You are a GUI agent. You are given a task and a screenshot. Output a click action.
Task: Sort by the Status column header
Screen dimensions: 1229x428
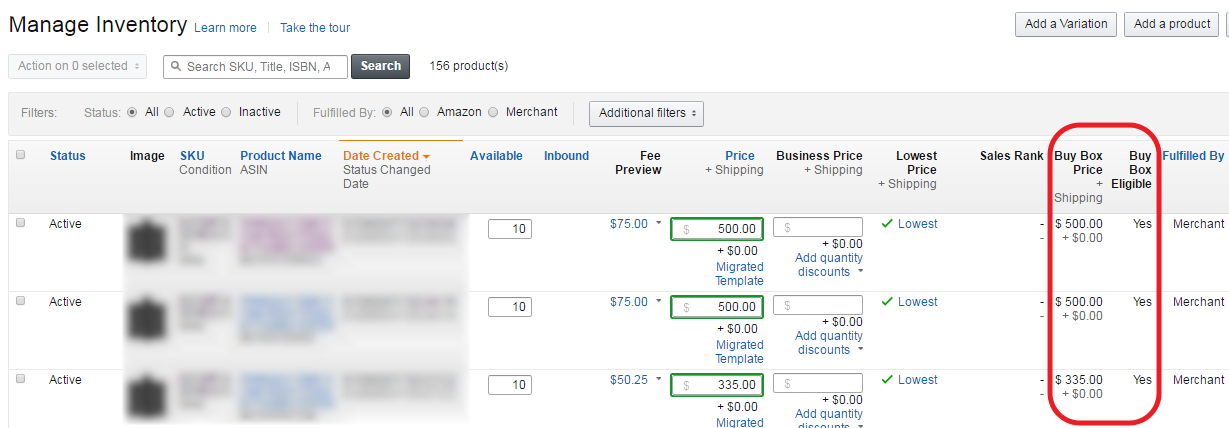68,156
